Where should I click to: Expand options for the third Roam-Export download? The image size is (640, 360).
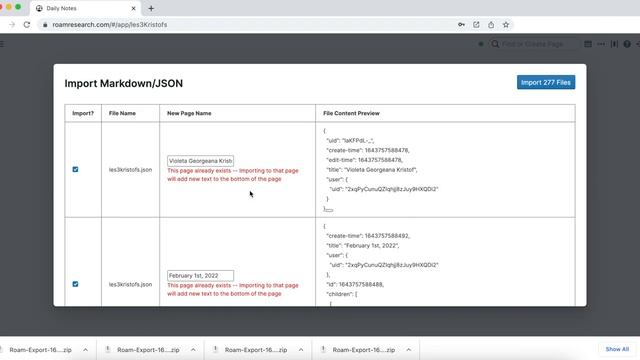(x=301, y=350)
